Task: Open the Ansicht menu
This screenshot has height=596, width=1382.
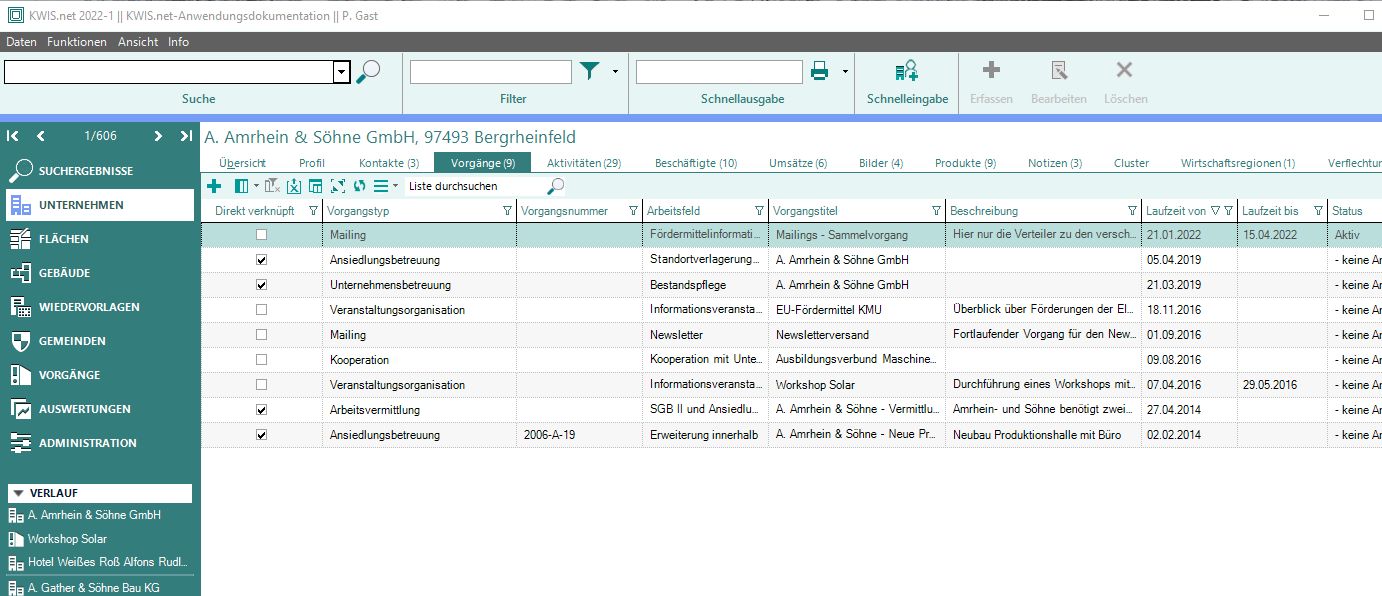Action: [138, 42]
